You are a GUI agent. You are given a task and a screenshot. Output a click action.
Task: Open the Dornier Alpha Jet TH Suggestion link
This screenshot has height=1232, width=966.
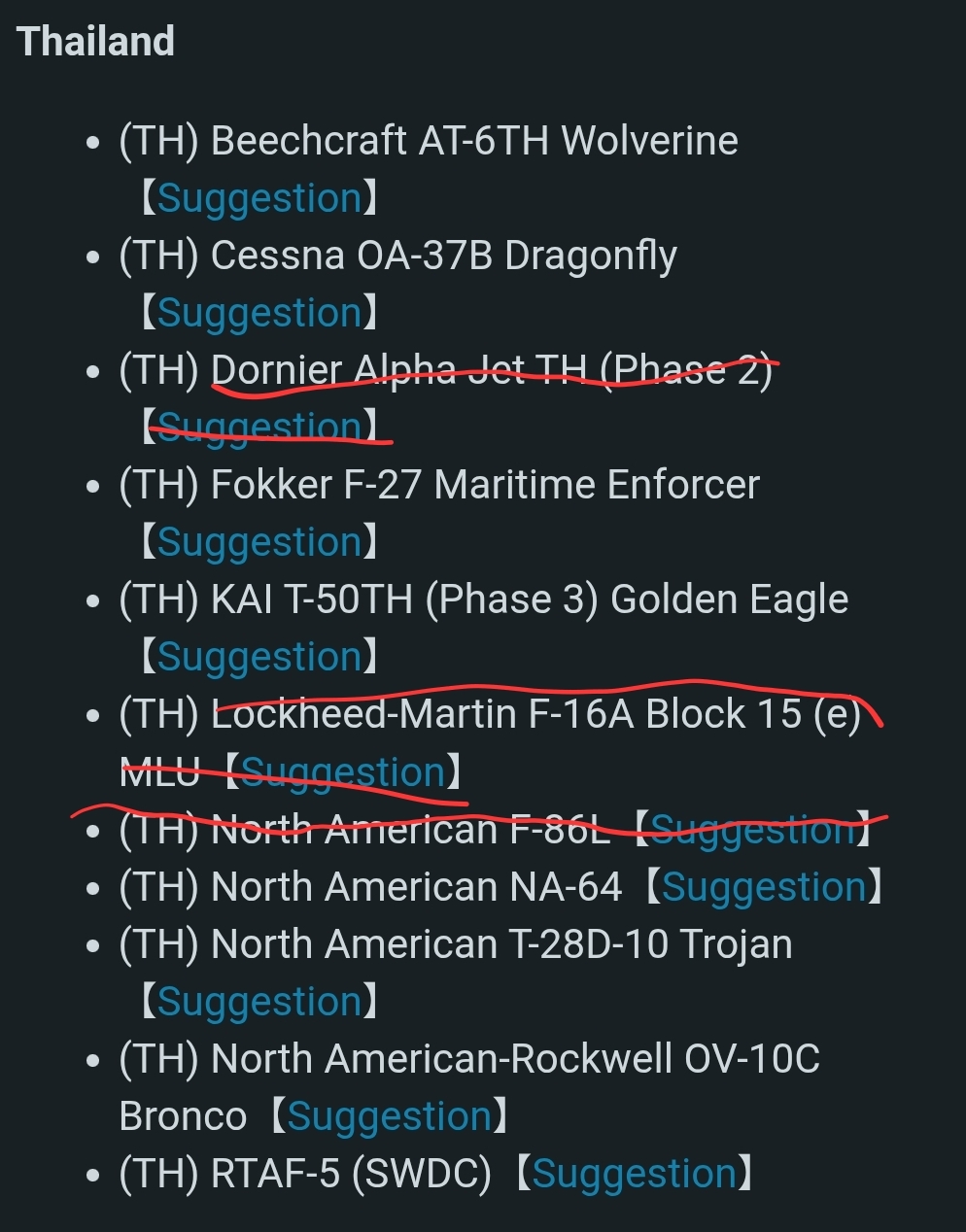coord(259,428)
